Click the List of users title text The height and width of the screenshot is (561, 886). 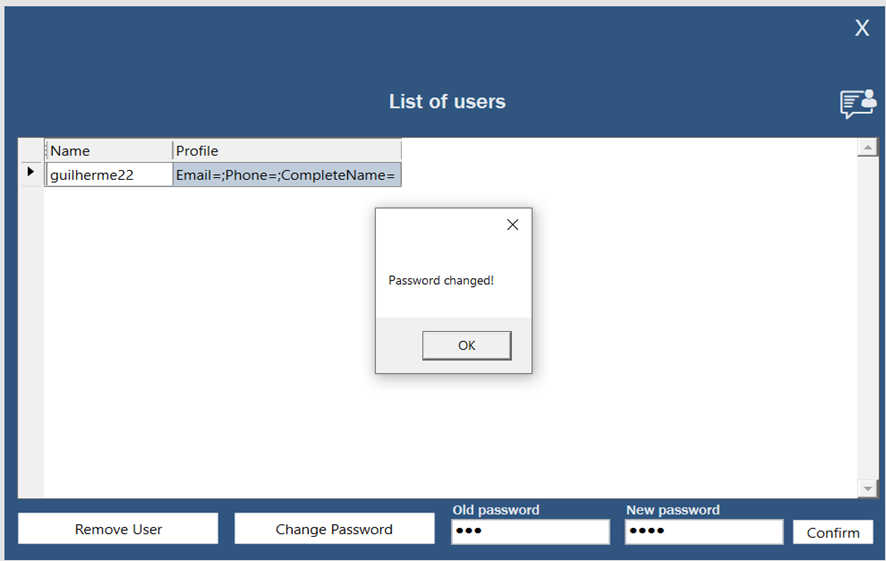click(447, 102)
